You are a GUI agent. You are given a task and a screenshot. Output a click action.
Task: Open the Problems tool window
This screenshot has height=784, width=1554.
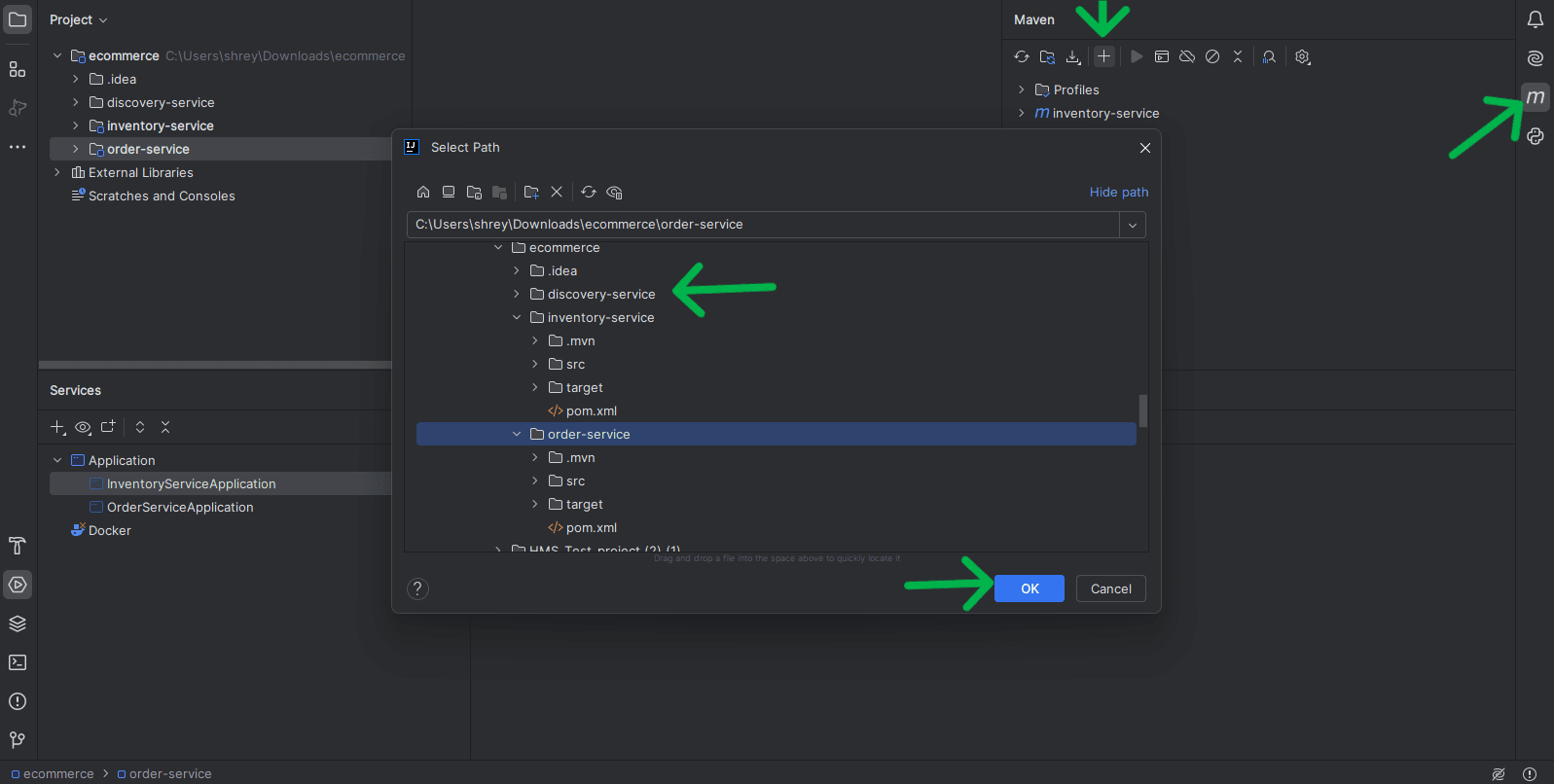pos(18,701)
